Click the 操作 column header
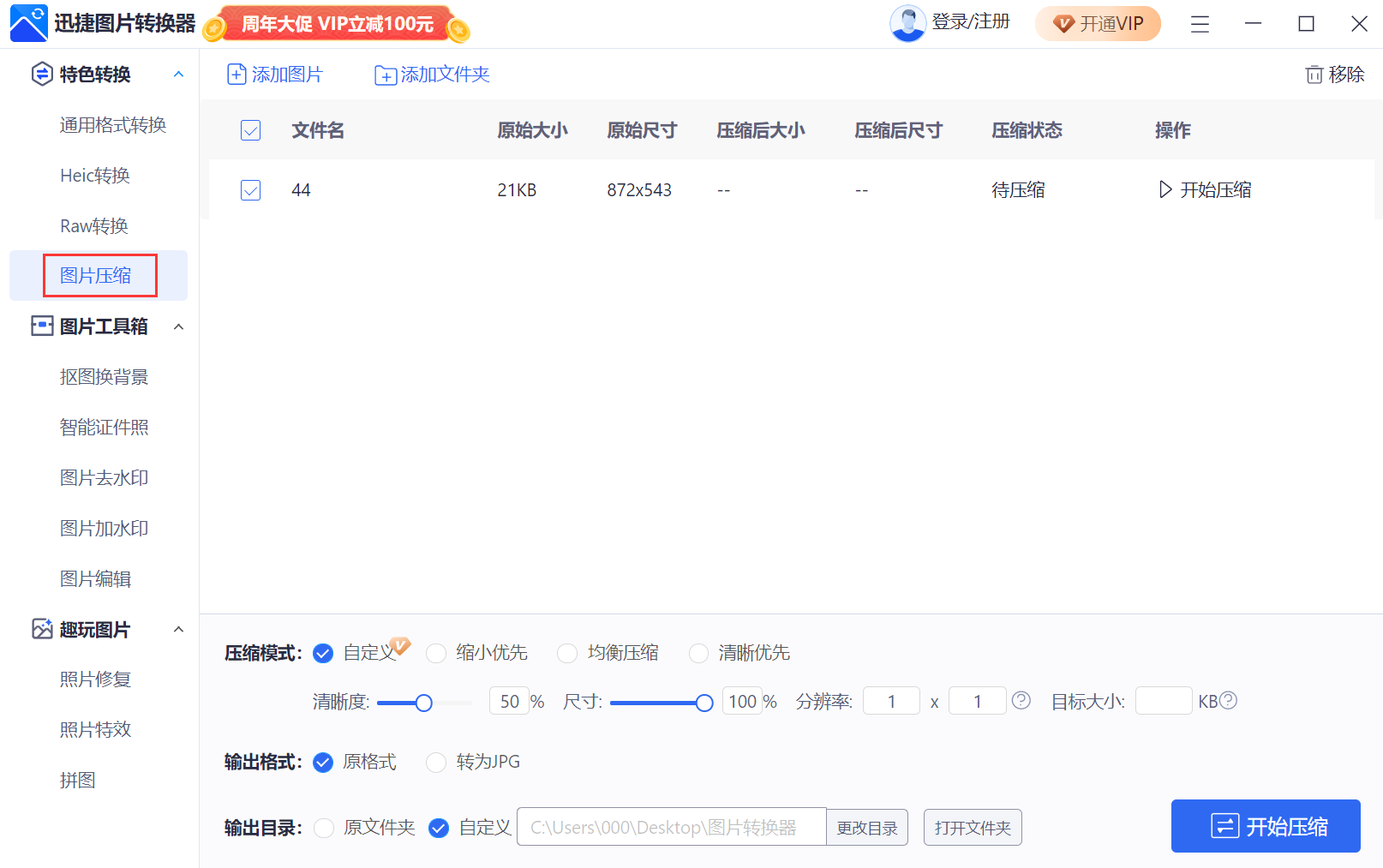 click(x=1172, y=130)
